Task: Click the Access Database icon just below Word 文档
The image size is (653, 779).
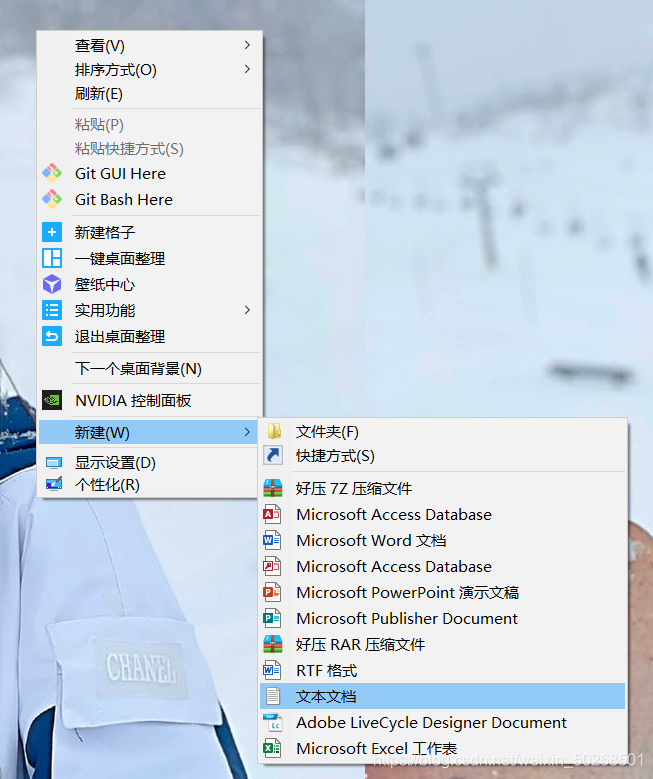Action: coord(272,566)
